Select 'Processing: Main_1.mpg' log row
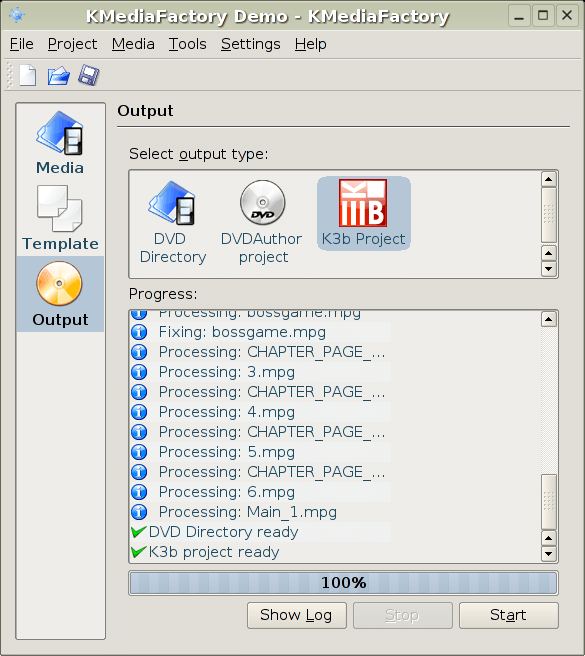This screenshot has width=585, height=656. point(260,512)
